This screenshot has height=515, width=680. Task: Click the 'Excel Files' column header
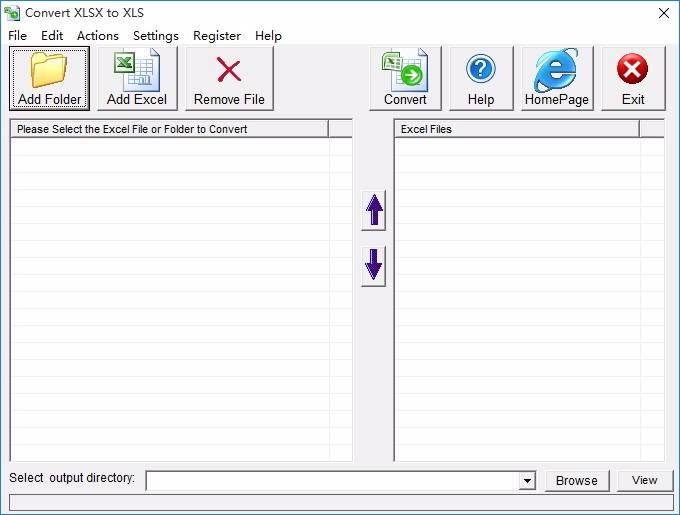(517, 129)
